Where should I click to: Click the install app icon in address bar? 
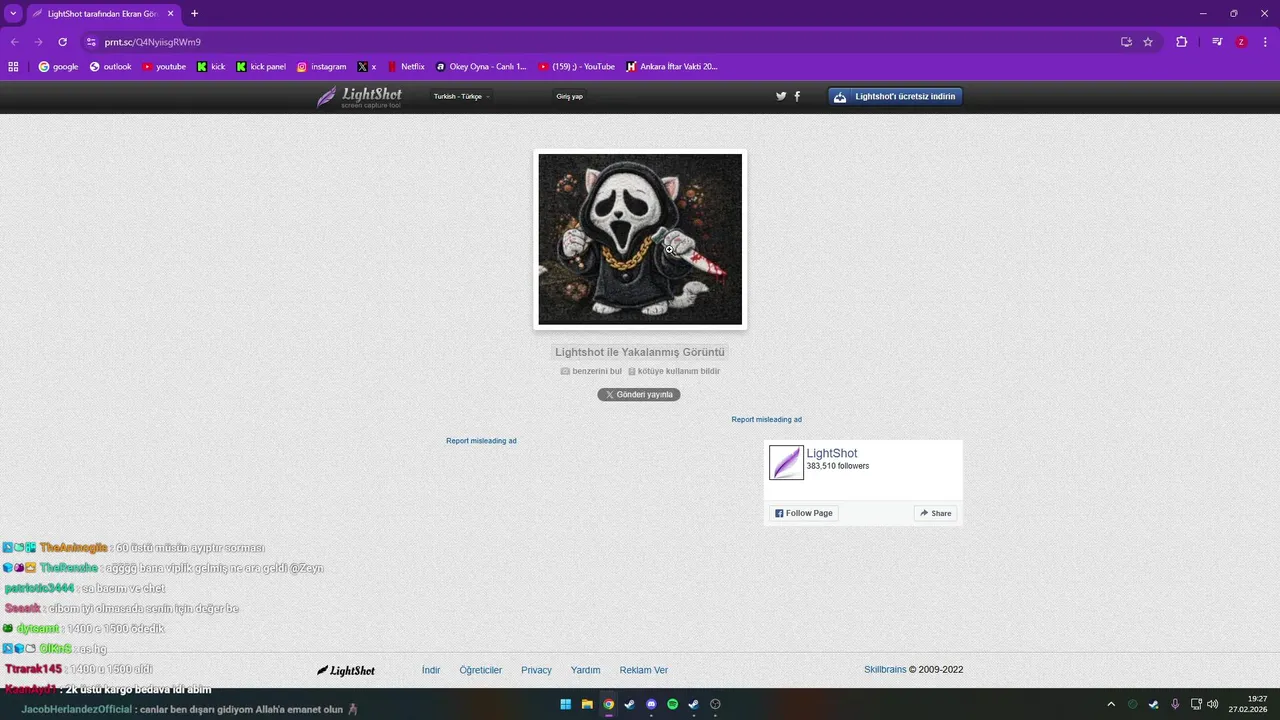1126,42
